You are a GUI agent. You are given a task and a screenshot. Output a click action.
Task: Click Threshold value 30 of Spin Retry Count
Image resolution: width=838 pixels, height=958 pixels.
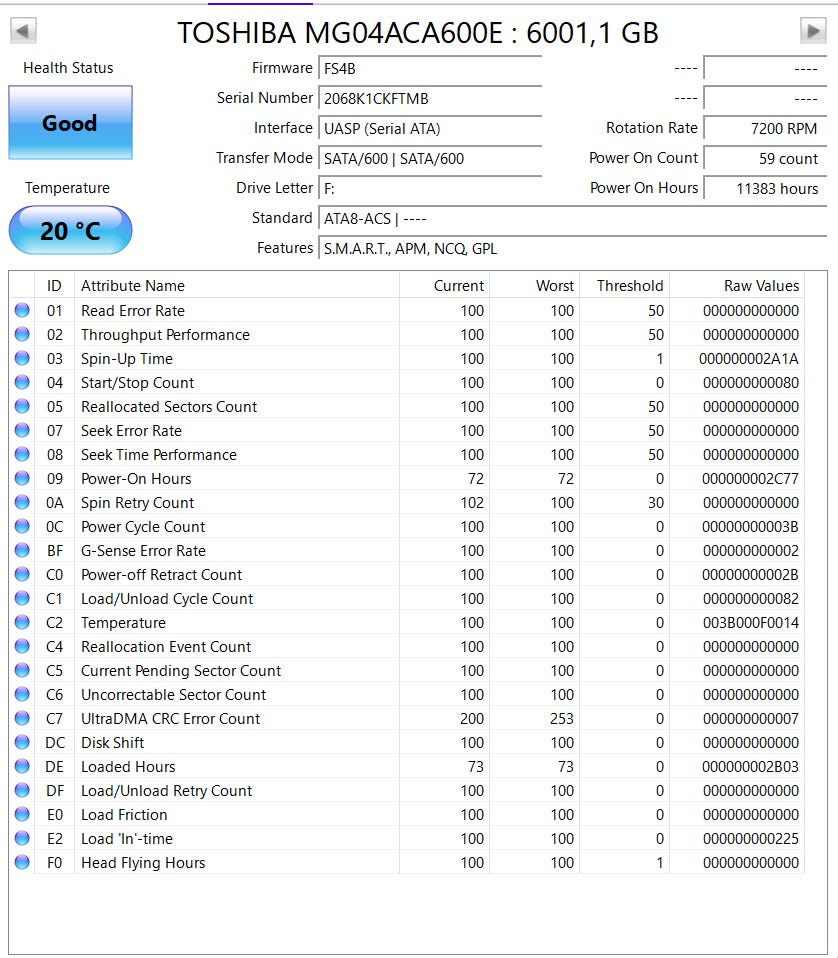click(656, 502)
